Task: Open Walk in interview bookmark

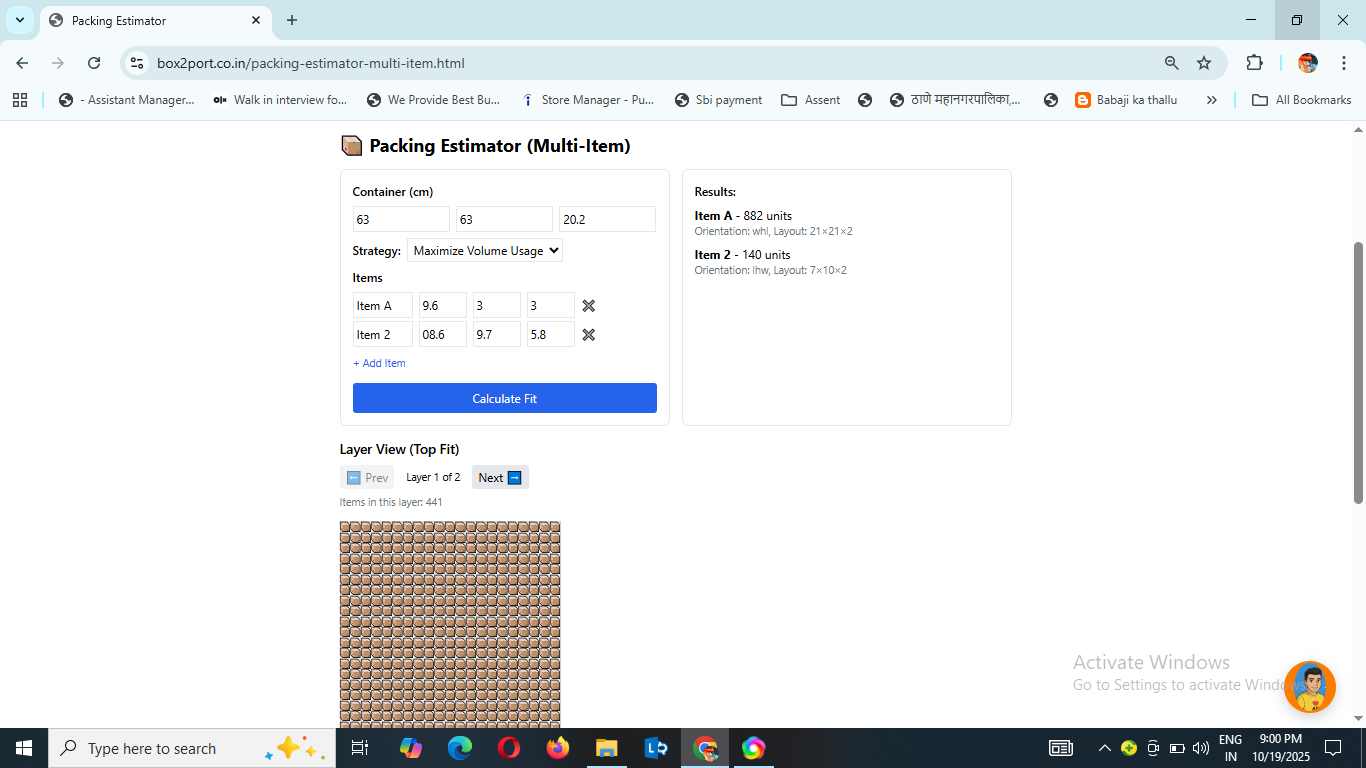Action: click(x=280, y=100)
